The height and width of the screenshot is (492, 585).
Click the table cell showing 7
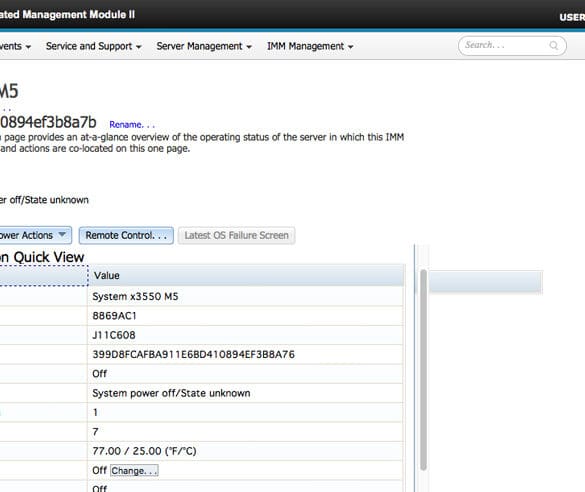pos(245,432)
